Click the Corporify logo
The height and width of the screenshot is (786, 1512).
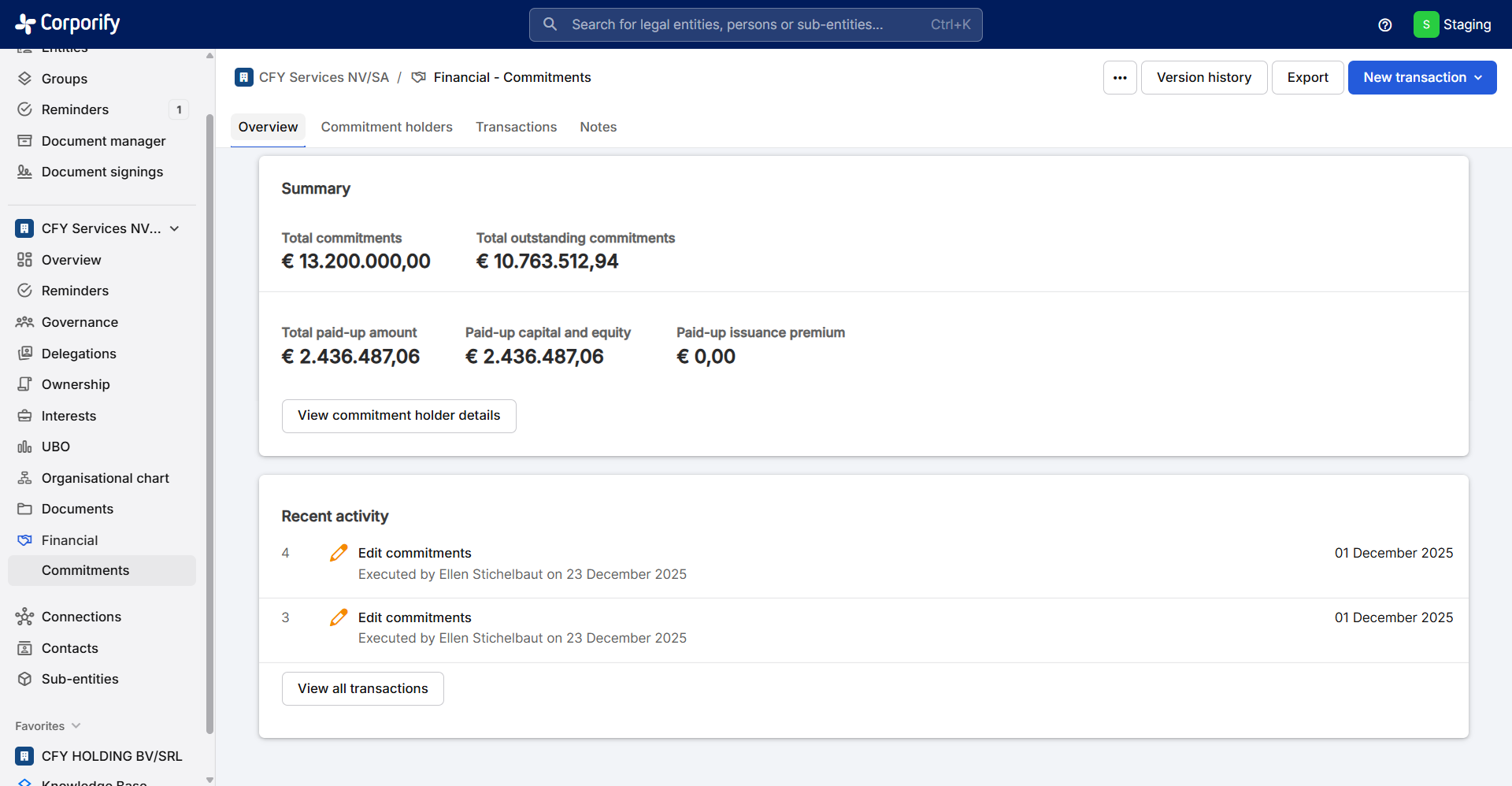(68, 24)
